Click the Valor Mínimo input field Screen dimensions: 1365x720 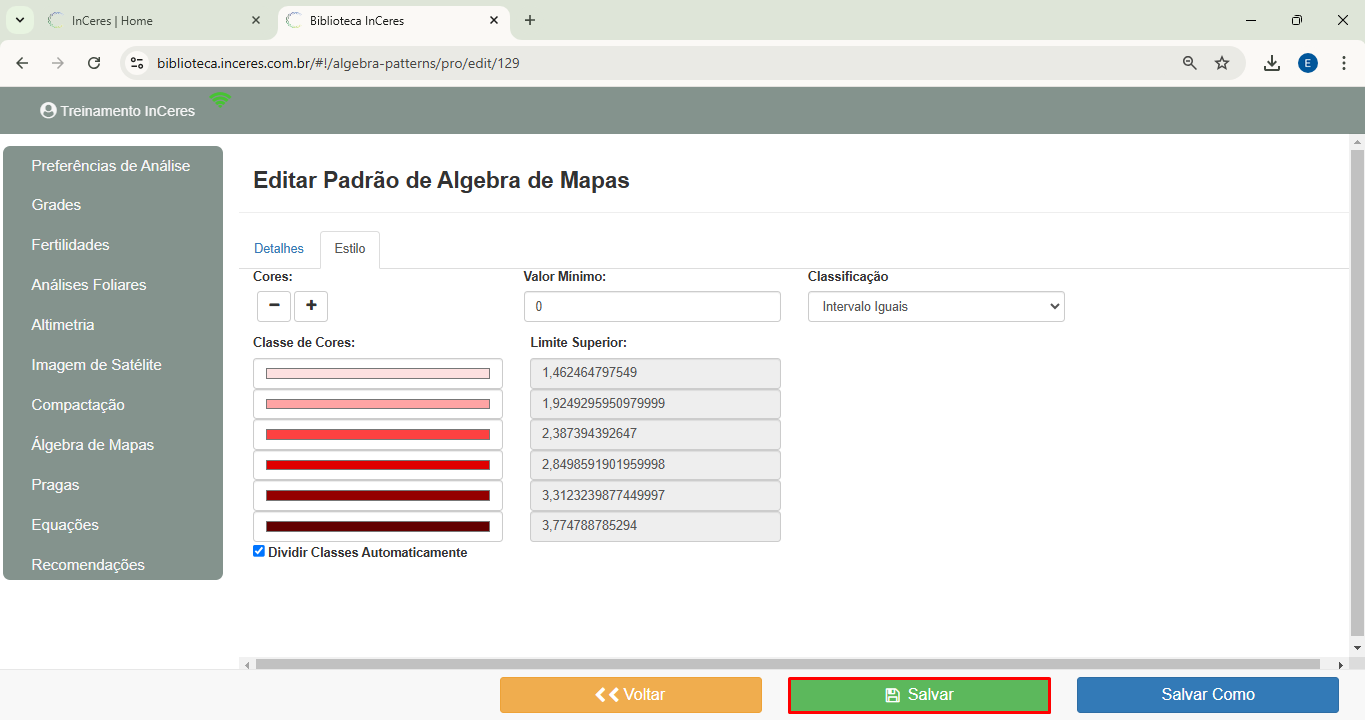[x=652, y=307]
